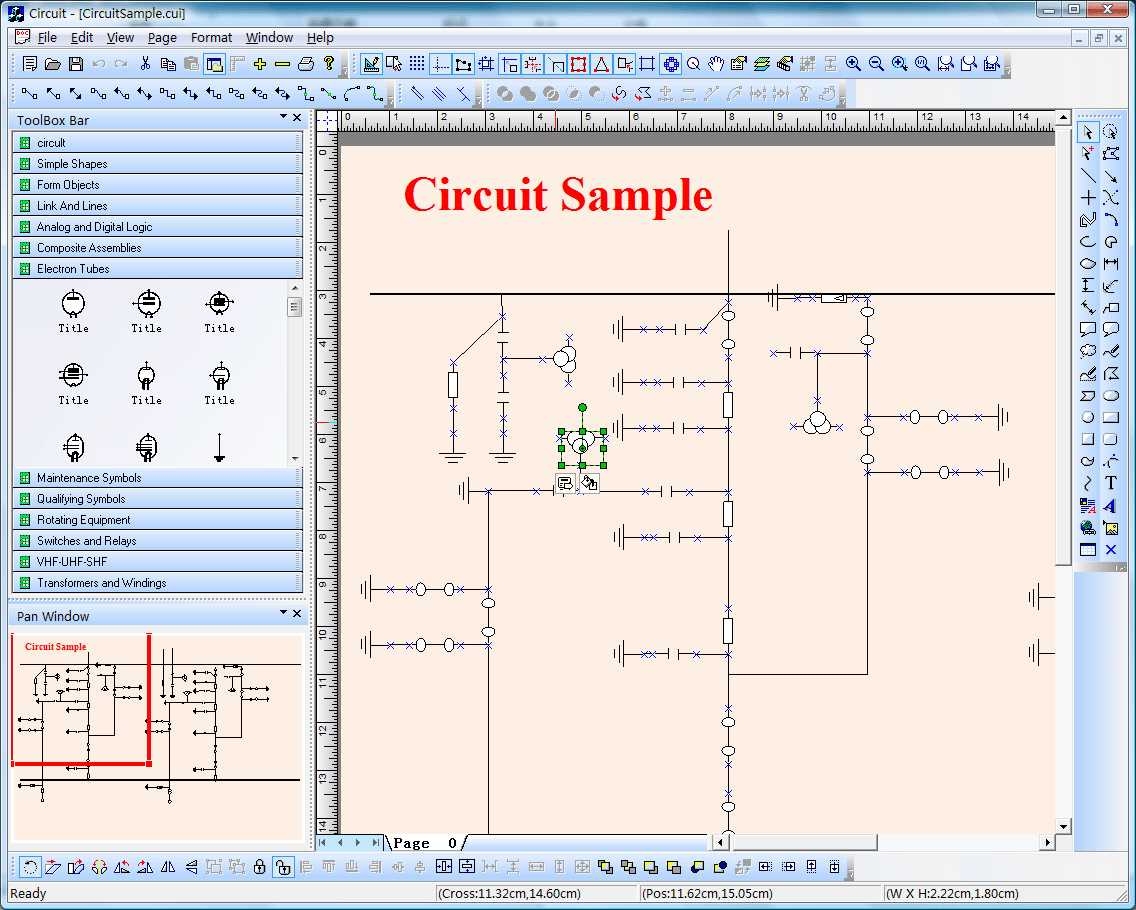Choose the arrow selection tool

click(x=1088, y=131)
